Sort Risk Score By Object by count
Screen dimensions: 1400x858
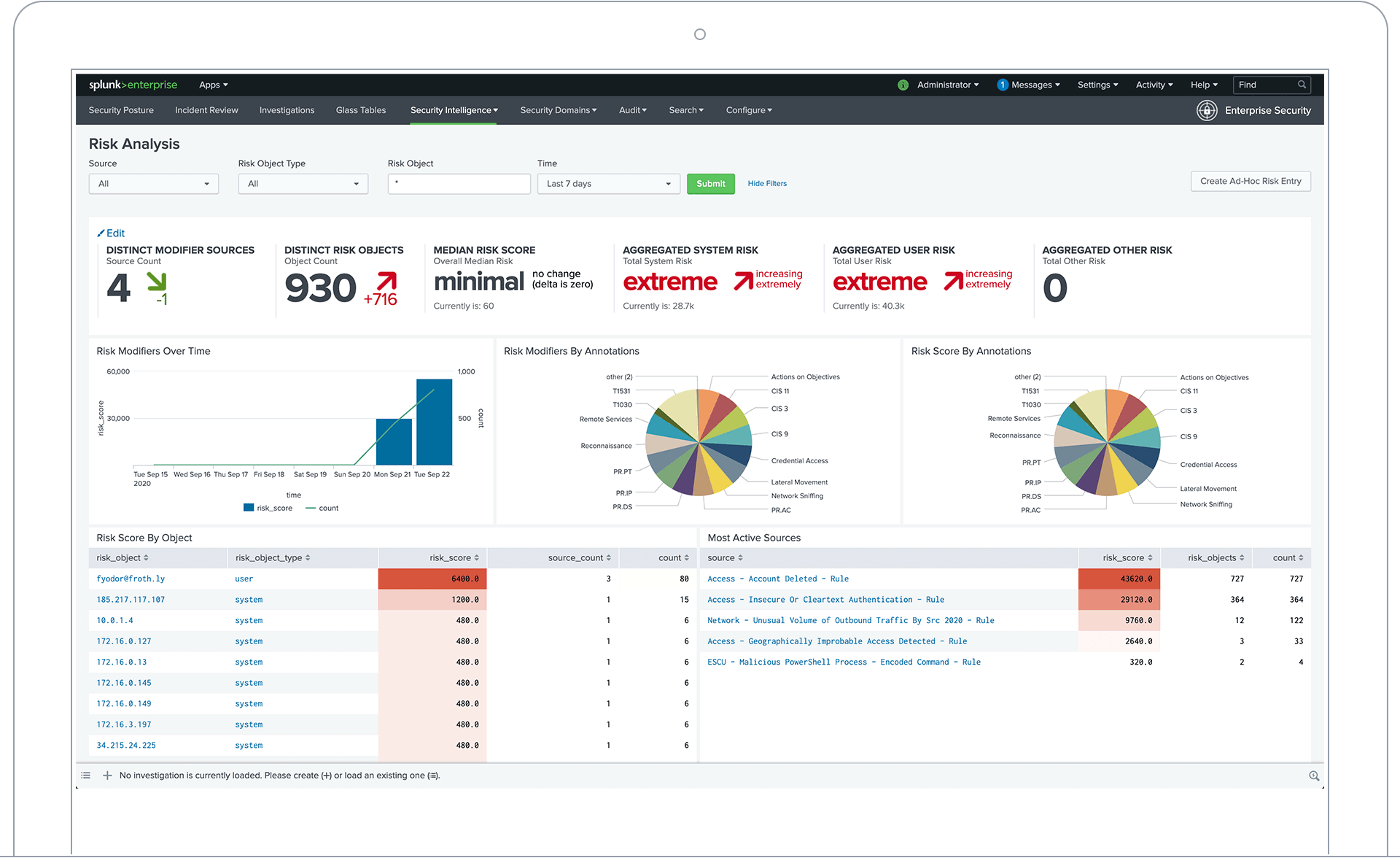674,557
